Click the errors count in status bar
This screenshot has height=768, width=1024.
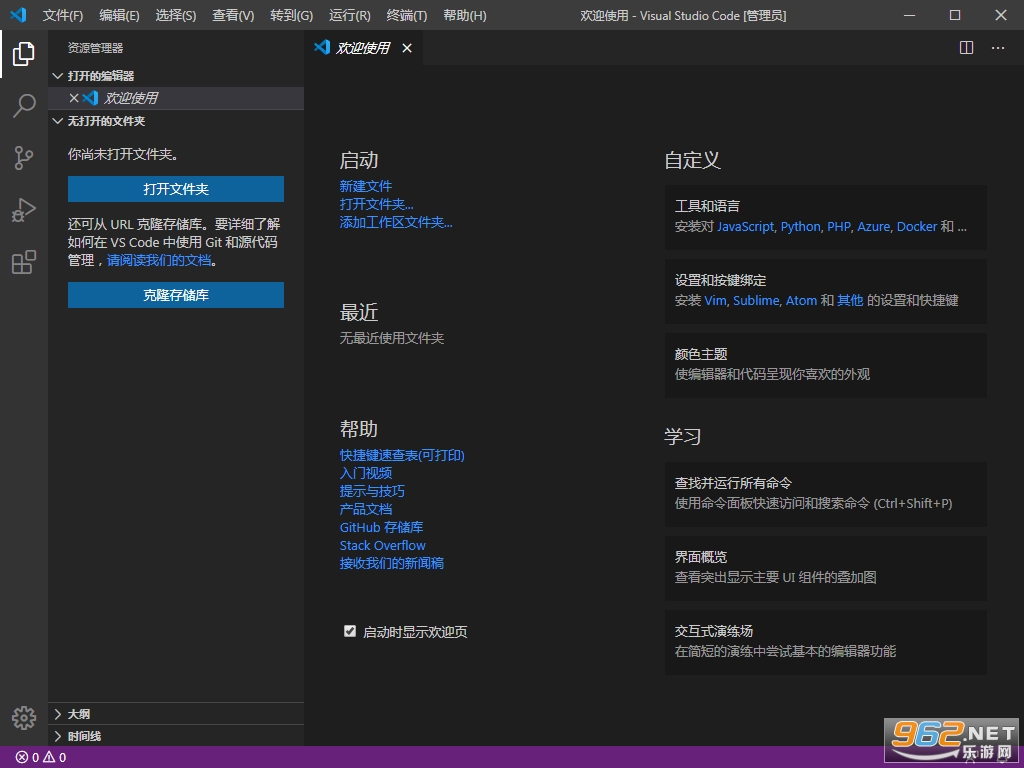[x=27, y=757]
